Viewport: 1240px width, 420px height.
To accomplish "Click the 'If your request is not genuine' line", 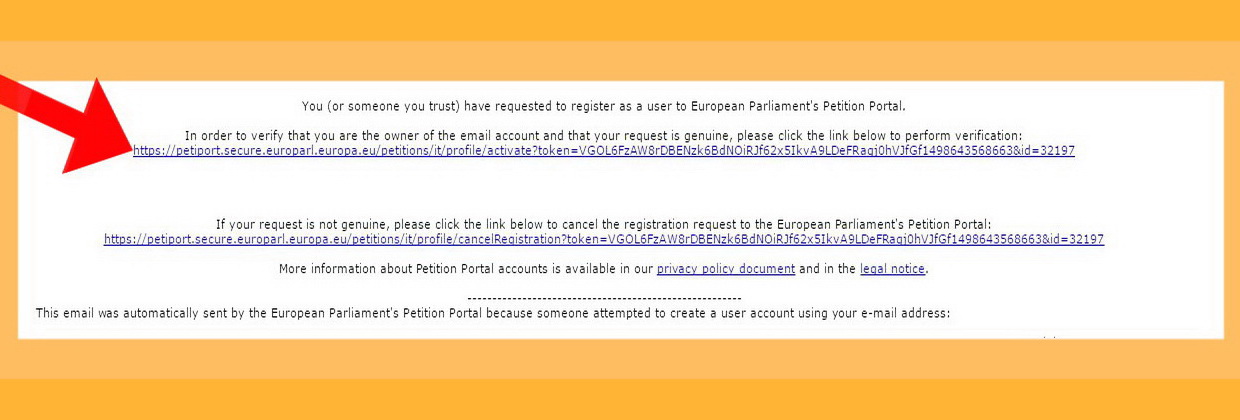I will point(604,225).
